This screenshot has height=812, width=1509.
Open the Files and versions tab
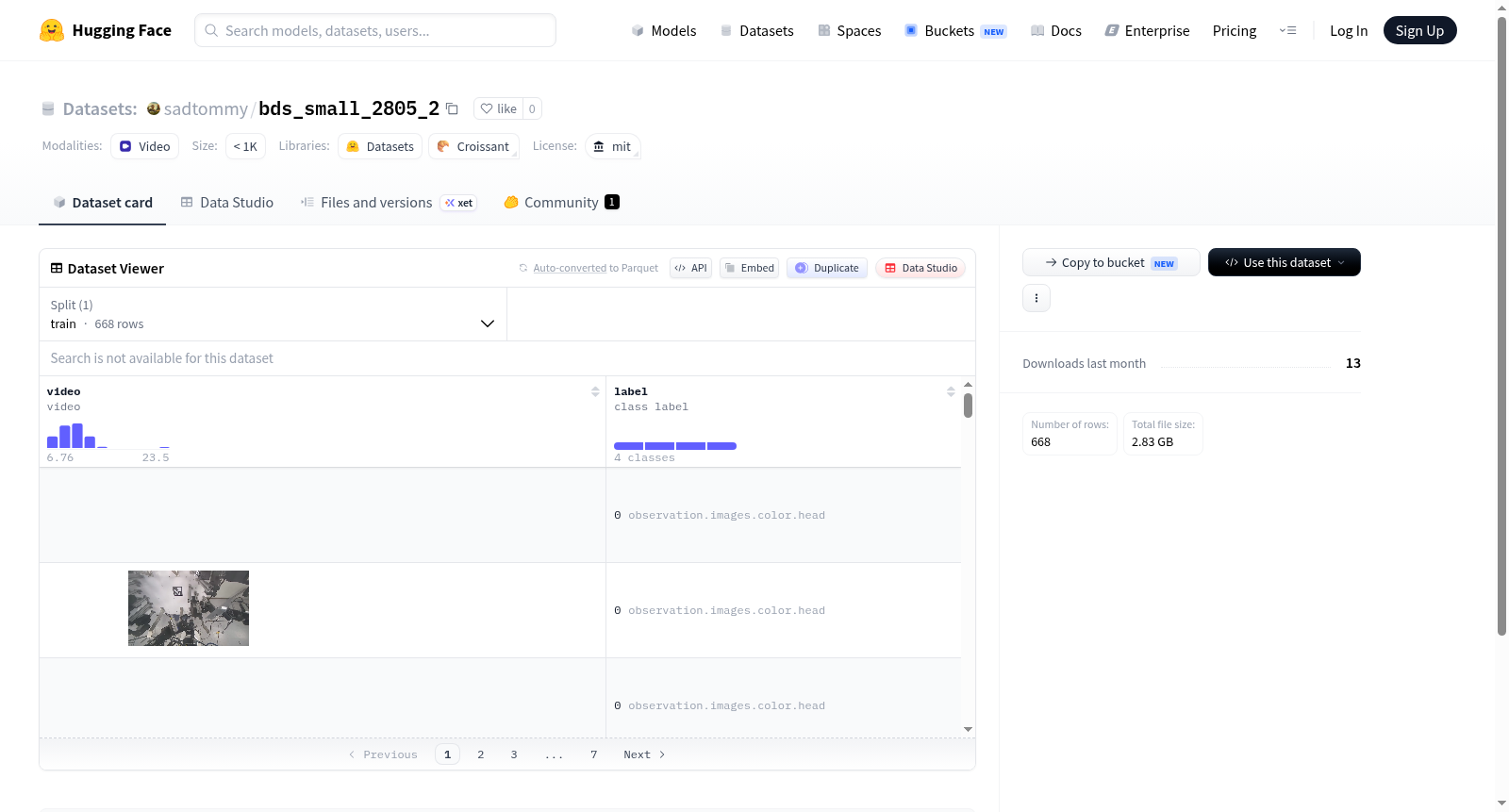389,203
